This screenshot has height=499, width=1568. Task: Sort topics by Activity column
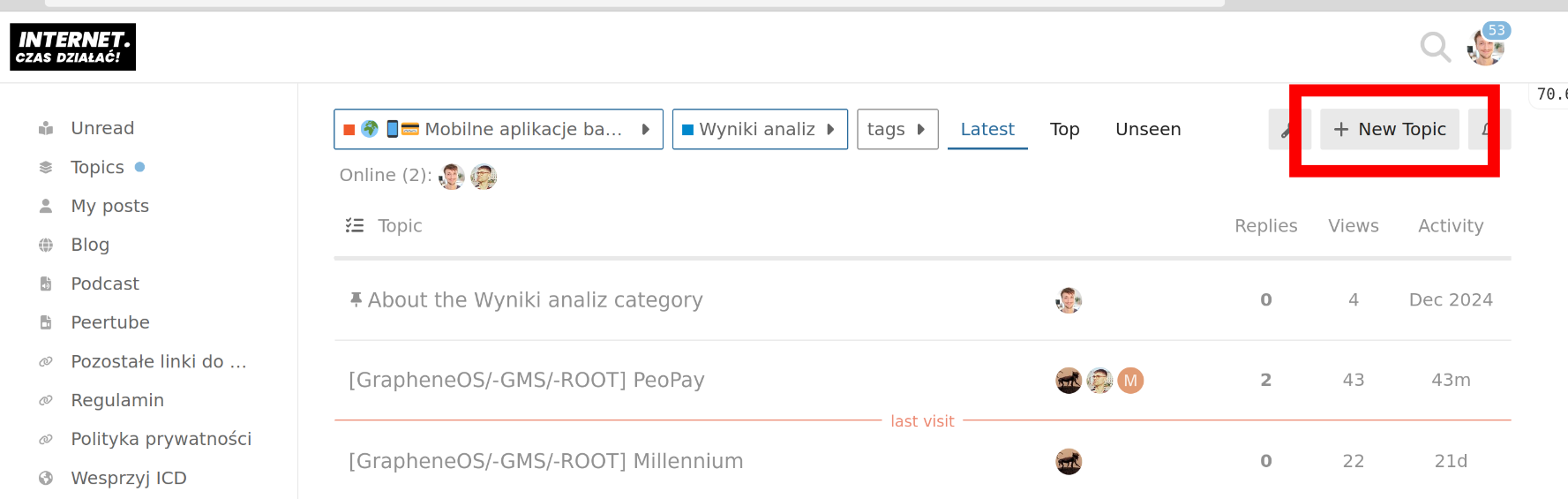coord(1451,226)
